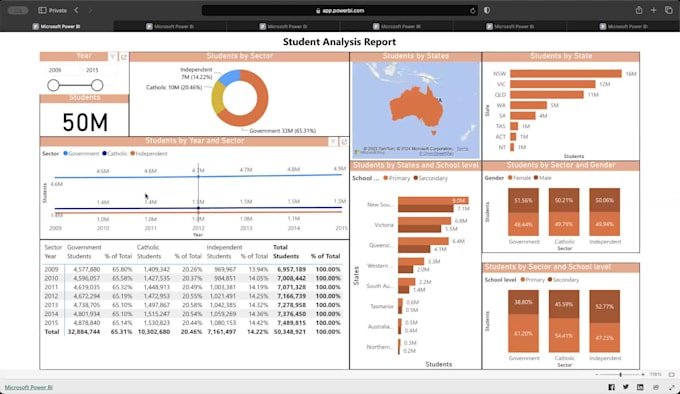This screenshot has width=680, height=394.
Task: Share report to Facebook
Action: pos(611,387)
